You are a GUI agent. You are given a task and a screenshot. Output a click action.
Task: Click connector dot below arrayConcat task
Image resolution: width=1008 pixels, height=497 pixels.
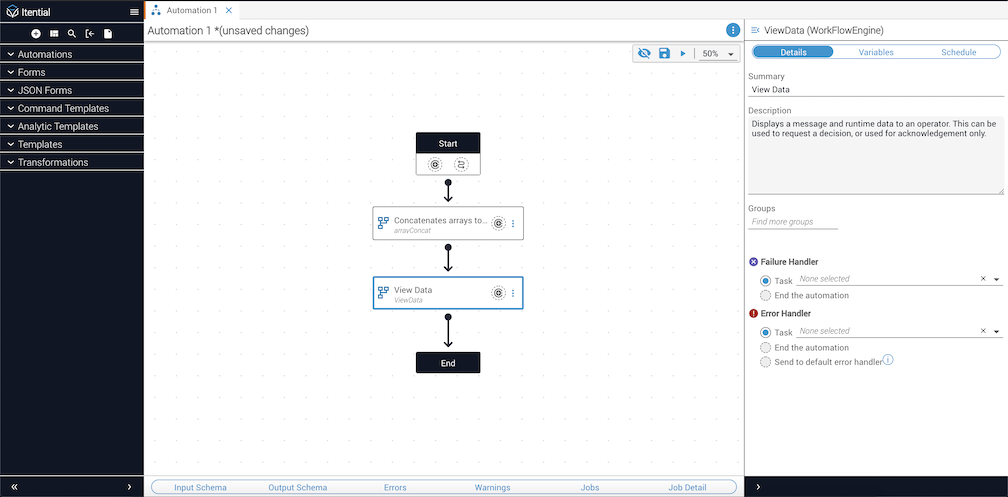448,247
